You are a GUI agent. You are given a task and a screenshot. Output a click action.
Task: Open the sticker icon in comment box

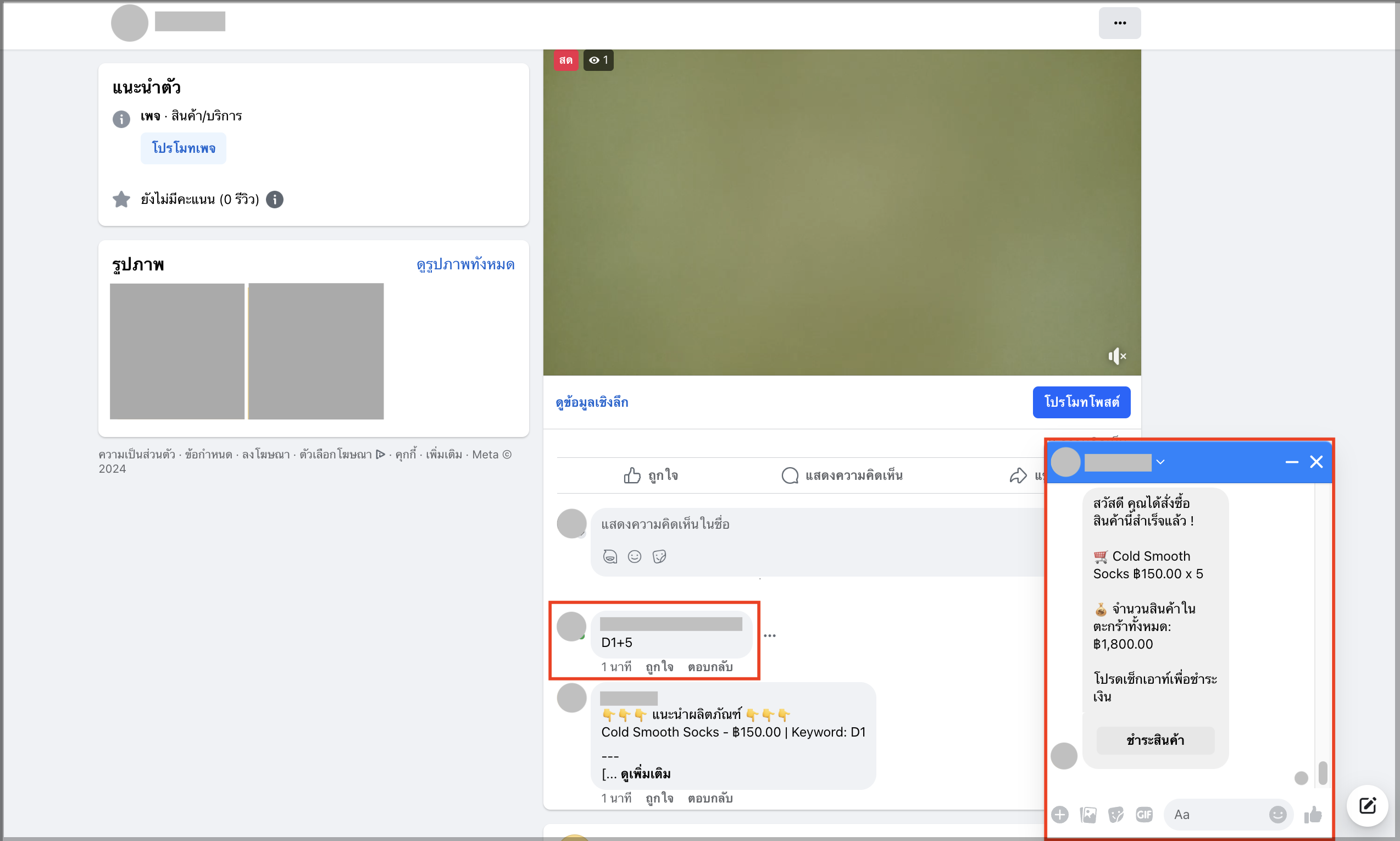point(659,556)
